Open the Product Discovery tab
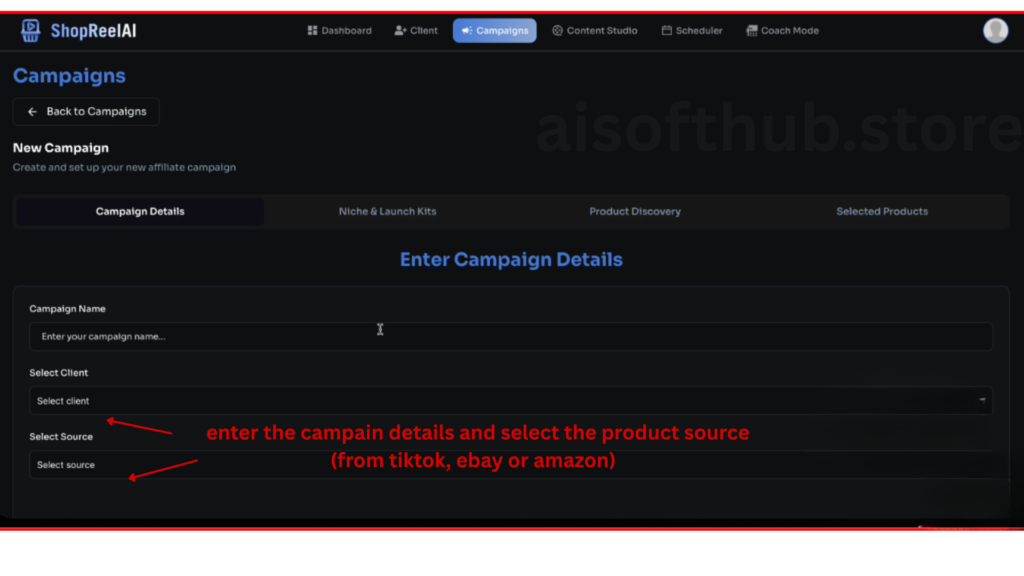 [635, 212]
